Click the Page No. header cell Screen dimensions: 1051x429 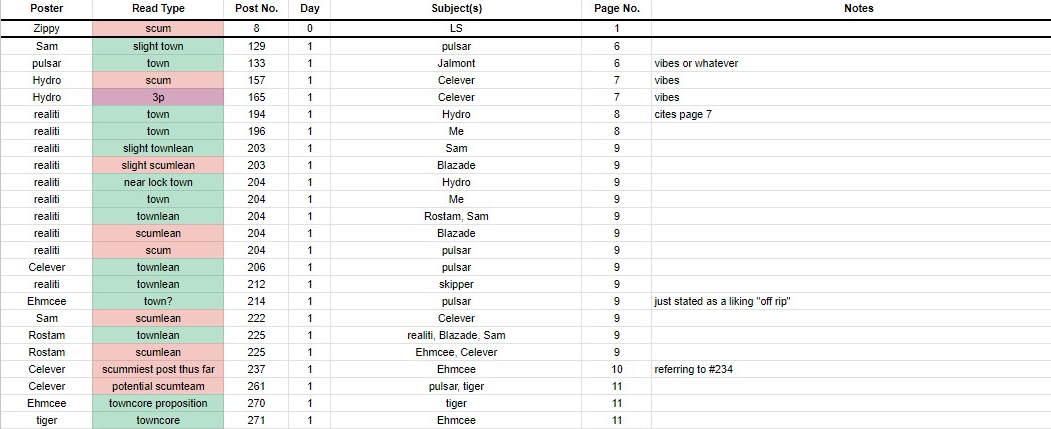[616, 8]
